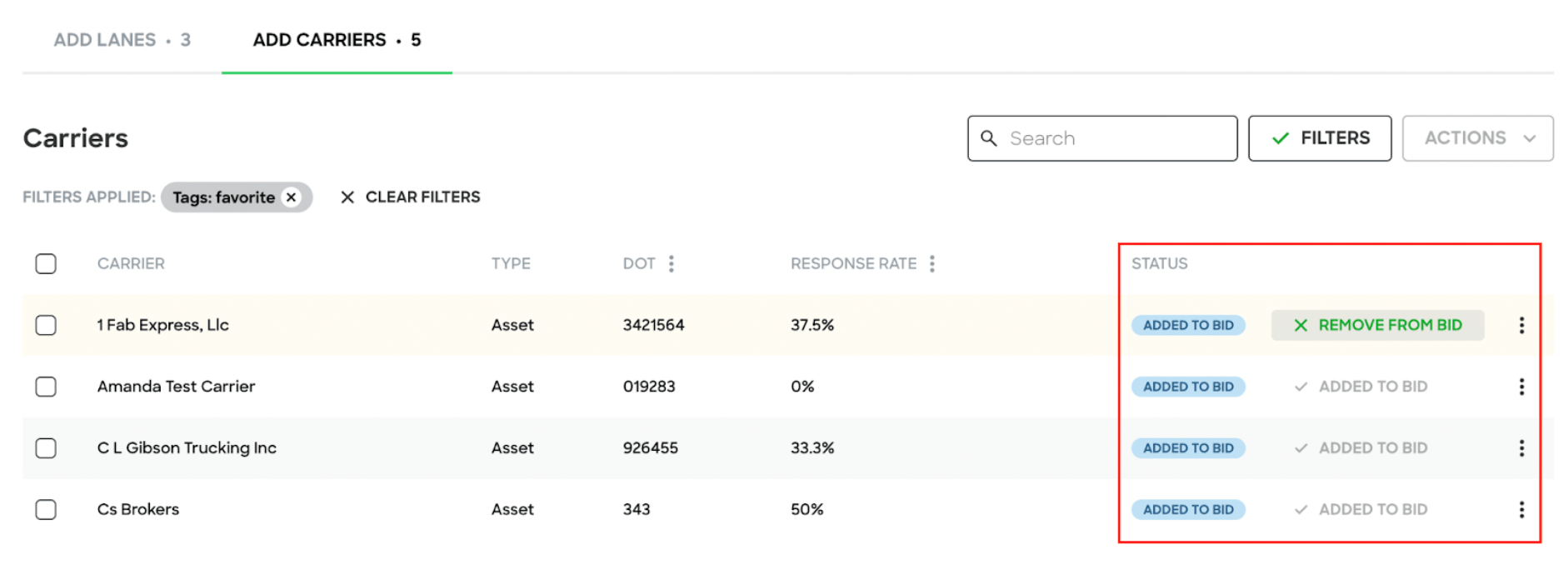Click the Asset type for Cs Brokers
Screen dimensions: 1568x570
(x=512, y=510)
